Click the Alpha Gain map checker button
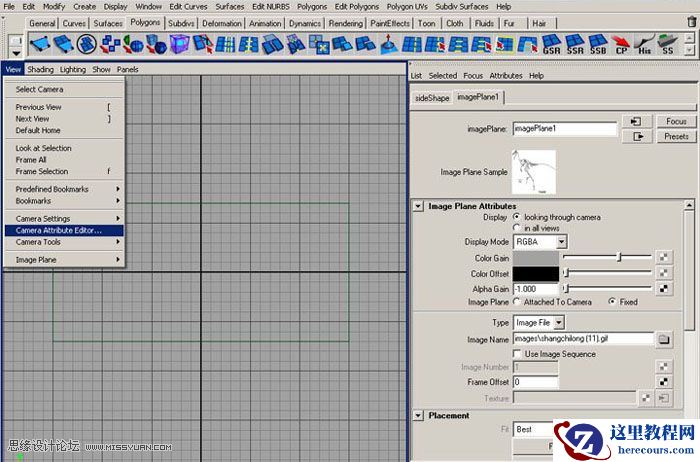Viewport: 700px width, 462px height. (x=664, y=288)
